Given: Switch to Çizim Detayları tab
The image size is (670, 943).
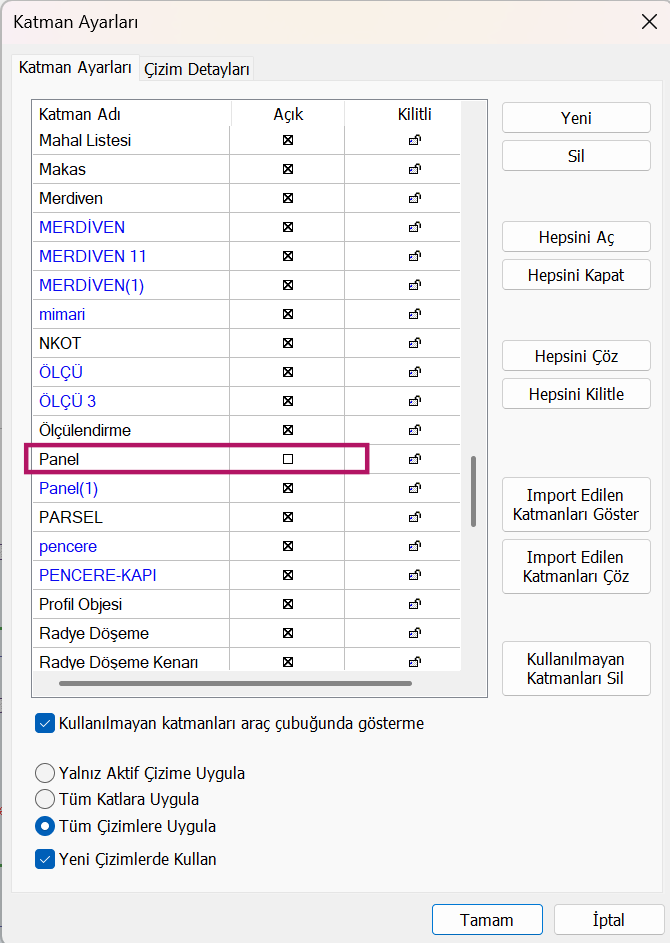Looking at the screenshot, I should tap(197, 69).
